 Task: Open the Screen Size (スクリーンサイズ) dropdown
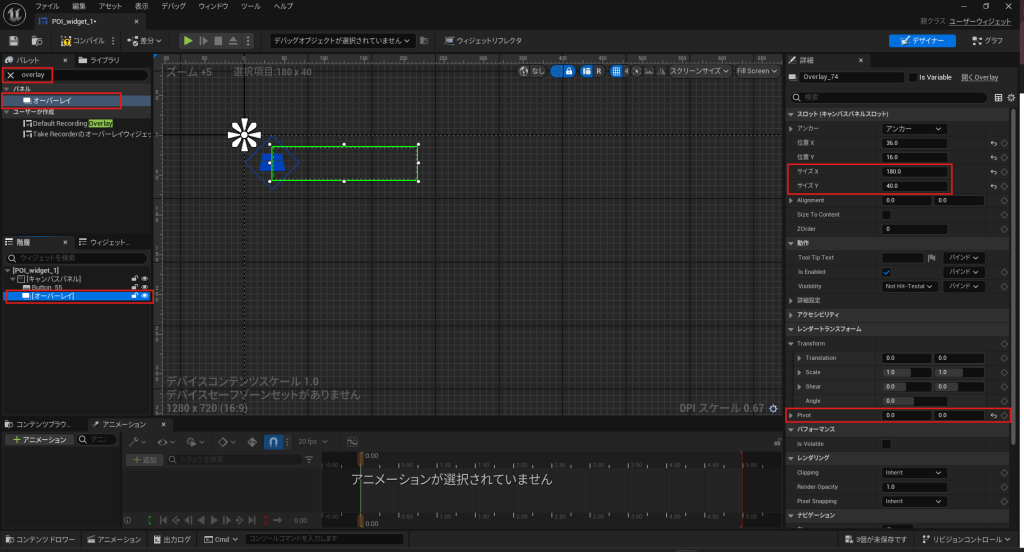698,71
